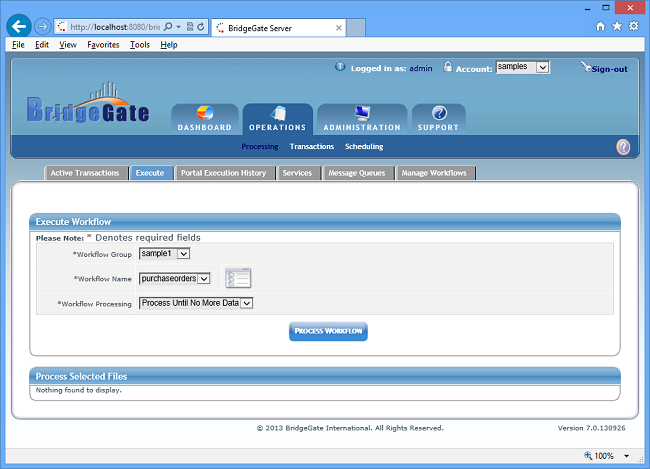Viewport: 650px width, 469px height.
Task: Click the padlock icon beside Account
Action: point(448,67)
